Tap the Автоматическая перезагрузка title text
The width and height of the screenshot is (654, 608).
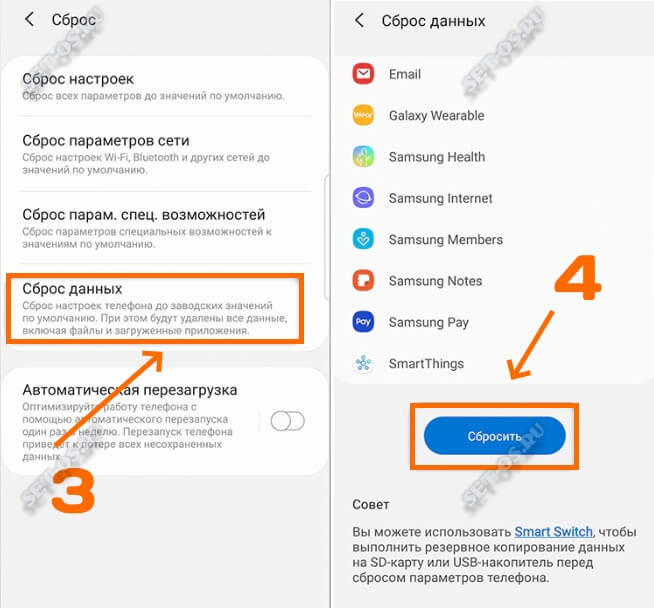pos(130,390)
